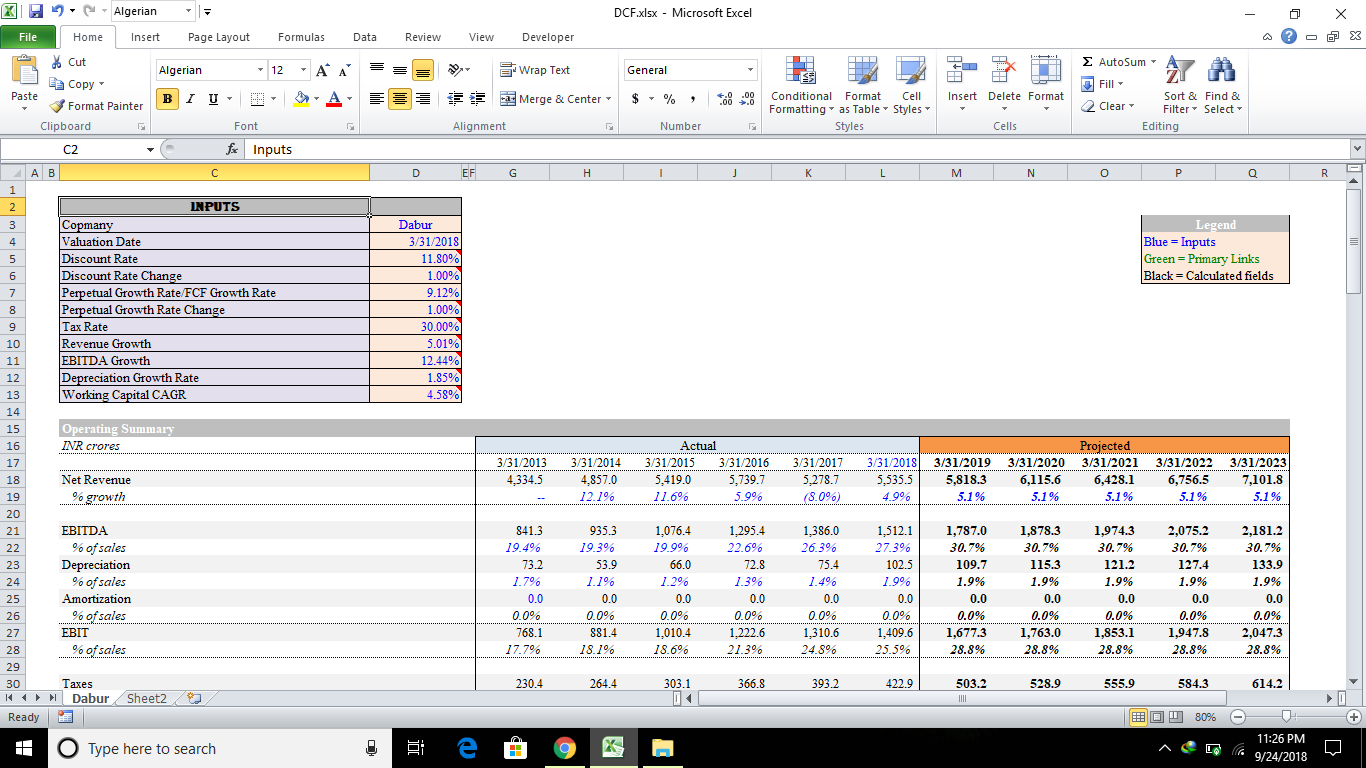1366x768 pixels.
Task: Click the Copy icon
Action: 57,84
